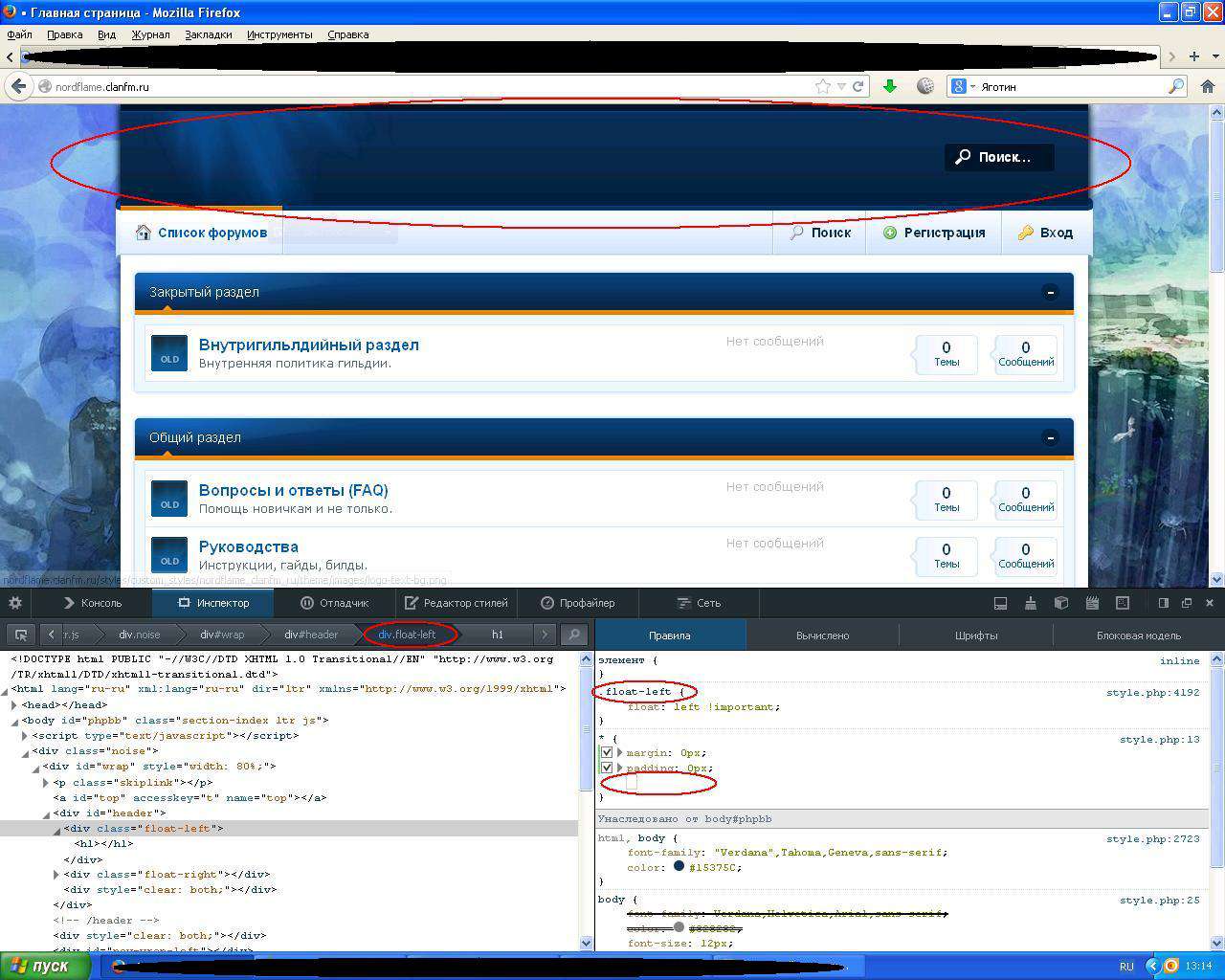
Task: Click the house icon beside Список форумов
Action: click(x=144, y=233)
